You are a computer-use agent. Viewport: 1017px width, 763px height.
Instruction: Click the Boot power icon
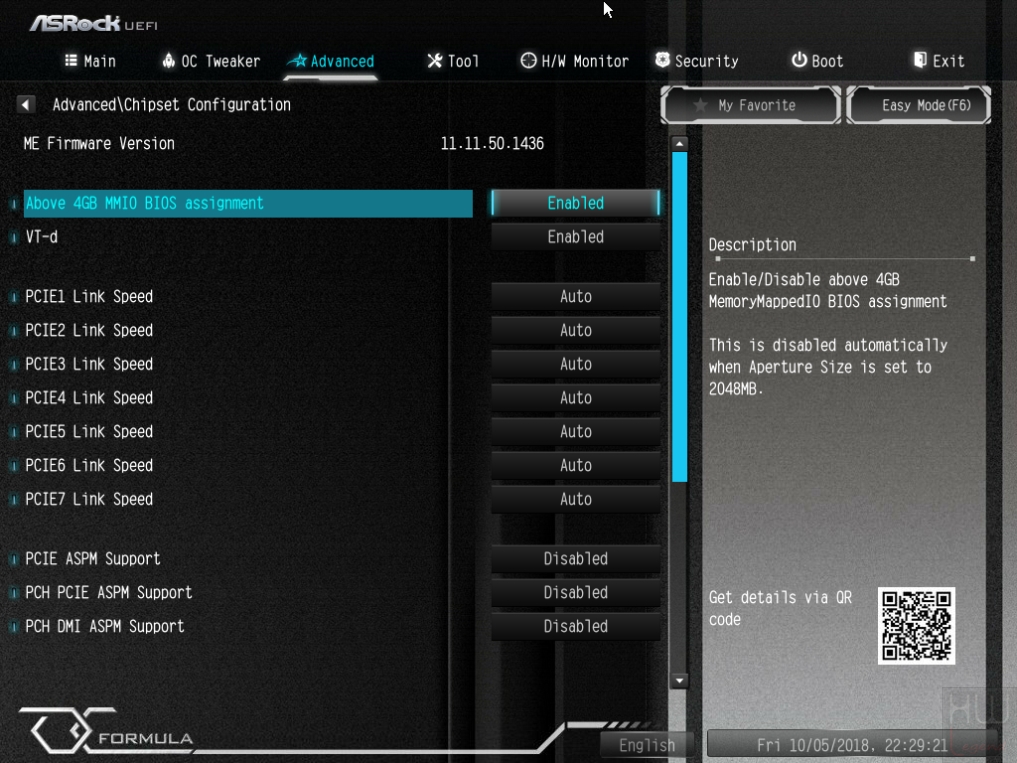799,60
